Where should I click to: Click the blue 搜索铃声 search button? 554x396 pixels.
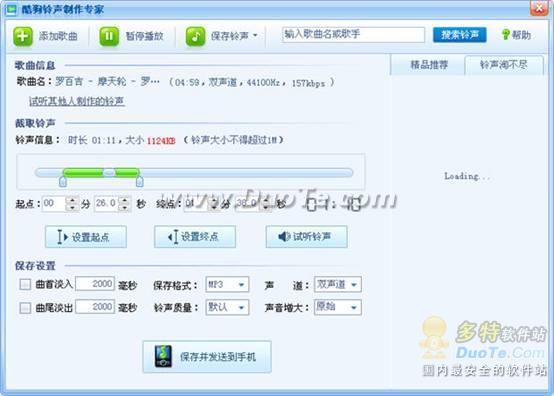pyautogui.click(x=459, y=35)
